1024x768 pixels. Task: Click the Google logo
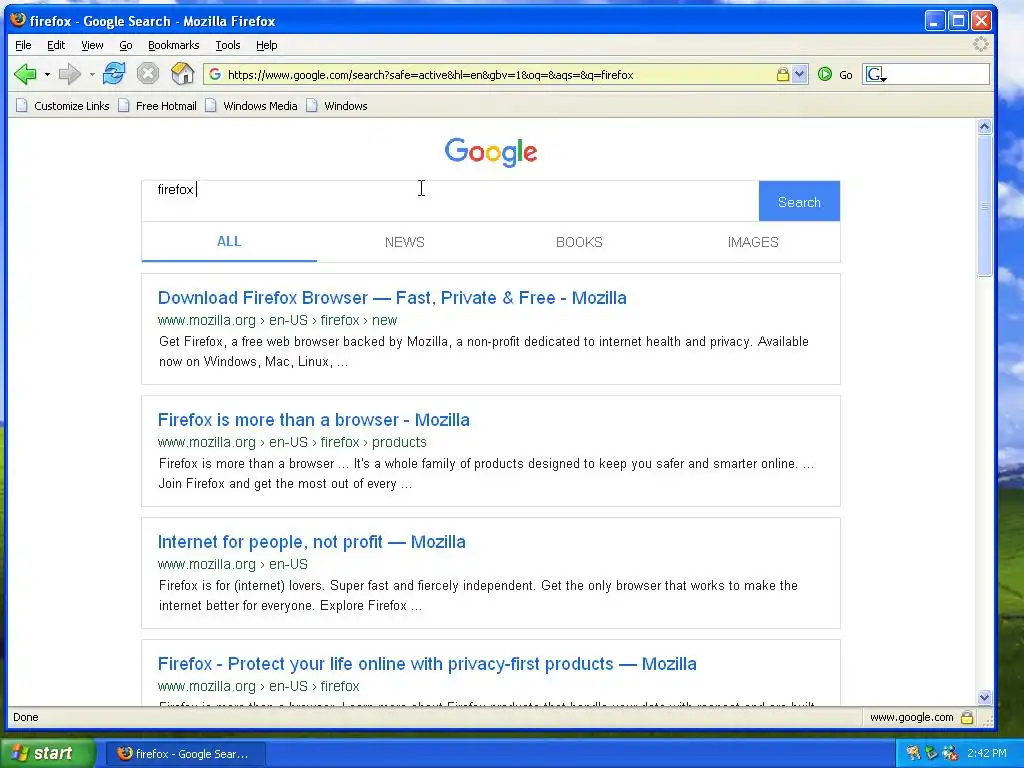(x=491, y=152)
